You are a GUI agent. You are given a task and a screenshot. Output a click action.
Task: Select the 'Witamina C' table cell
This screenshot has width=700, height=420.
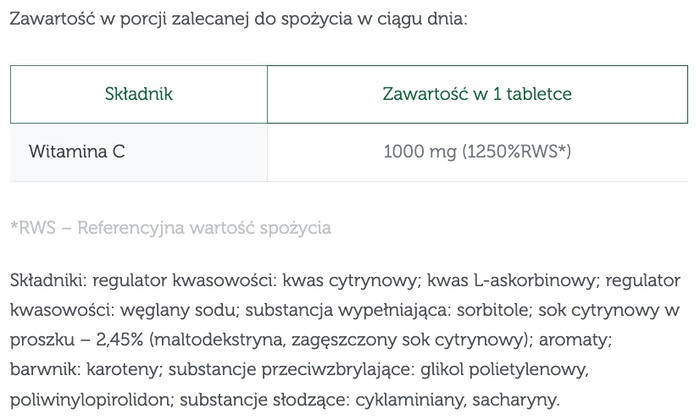pos(77,153)
